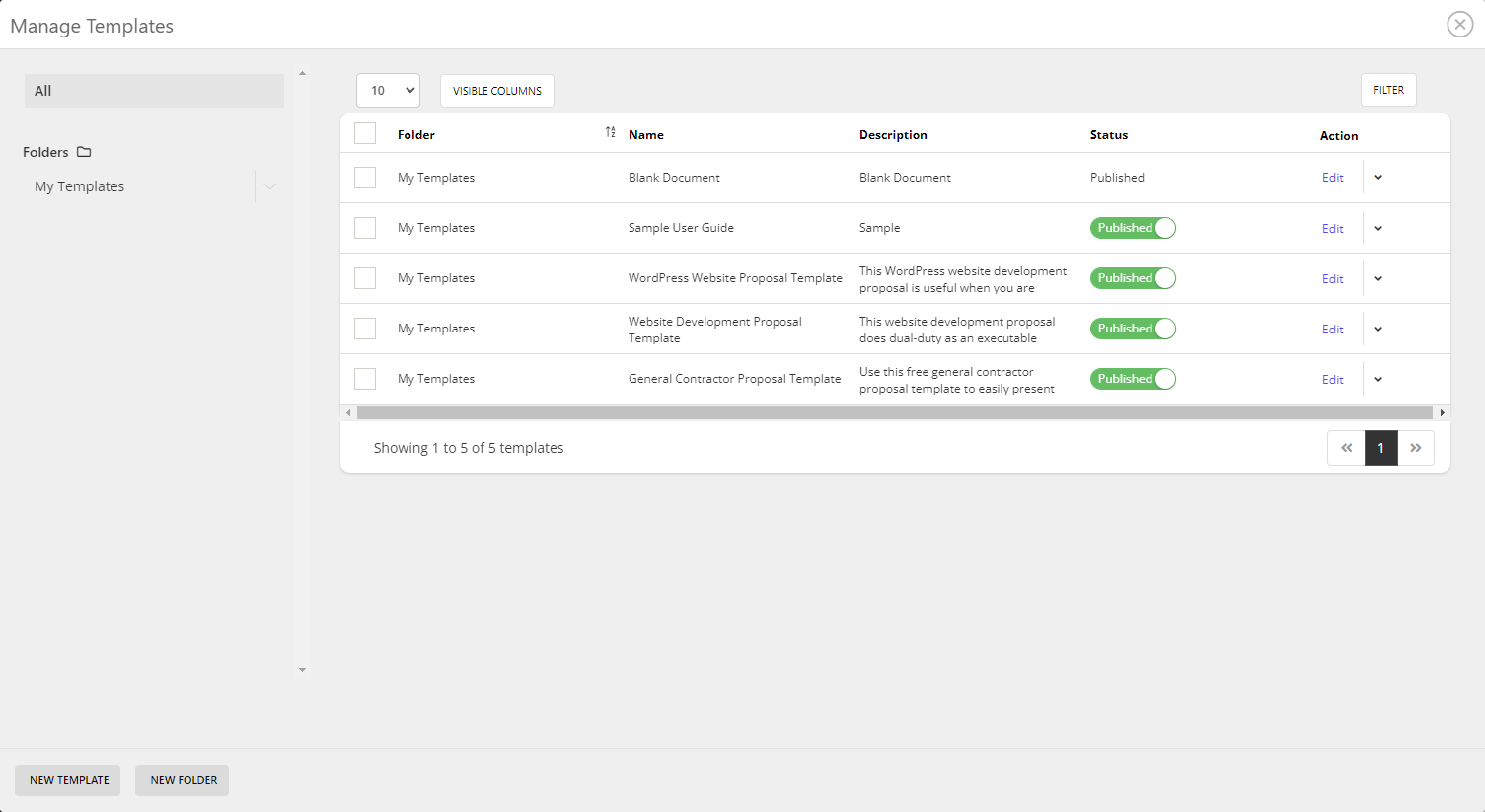This screenshot has width=1485, height=812.
Task: Expand the My Templates folder chevron
Action: click(x=269, y=185)
